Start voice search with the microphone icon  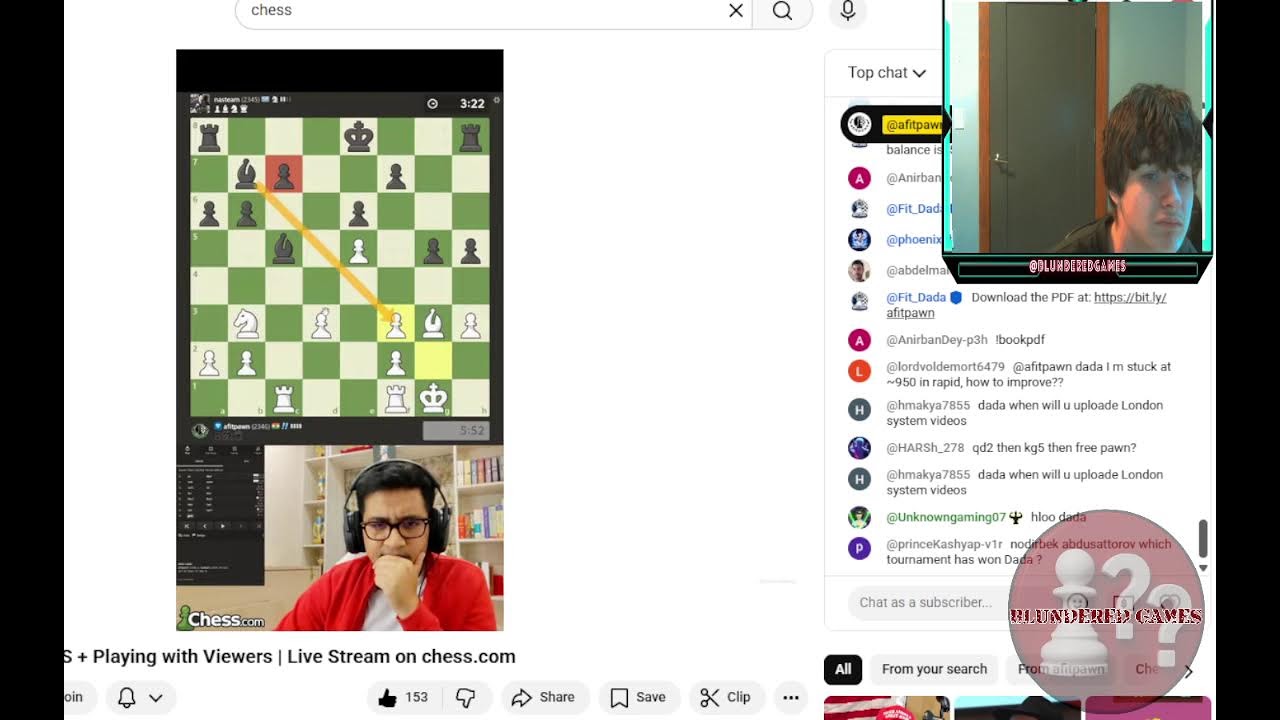tap(848, 11)
